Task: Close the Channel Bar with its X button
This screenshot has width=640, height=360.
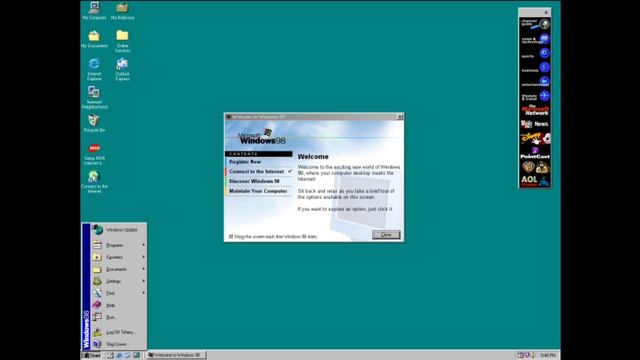Action: [546, 13]
